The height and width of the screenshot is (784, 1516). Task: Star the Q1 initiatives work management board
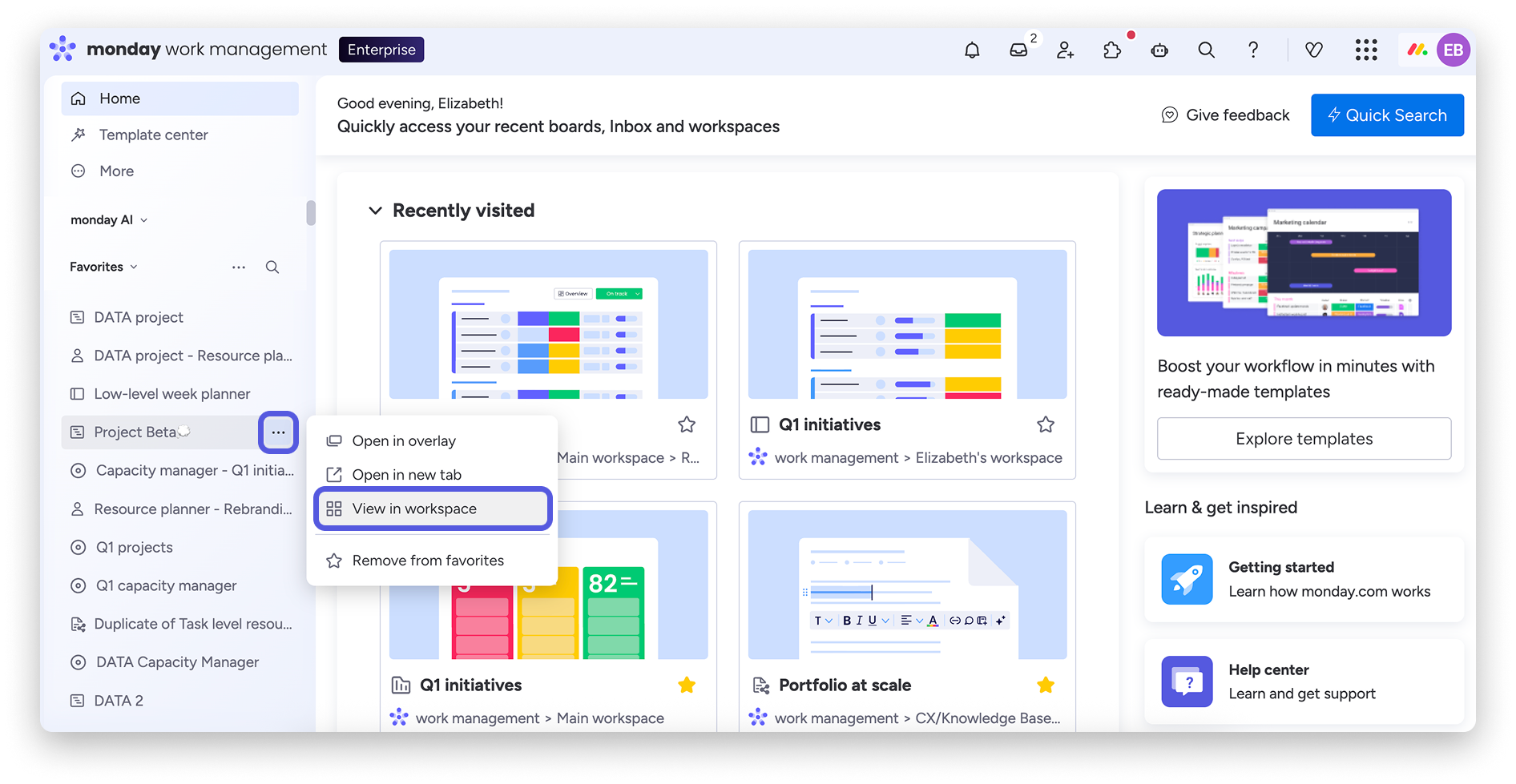(x=1046, y=424)
